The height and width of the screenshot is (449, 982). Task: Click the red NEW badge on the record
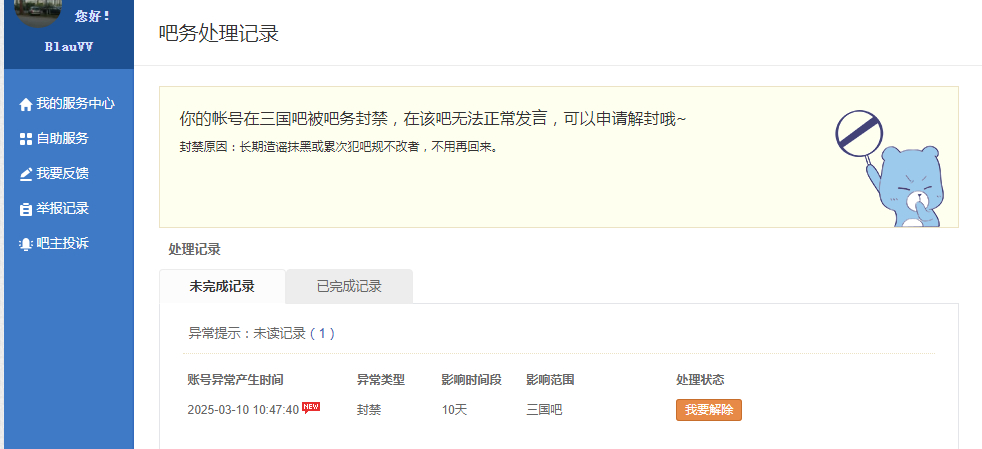311,406
